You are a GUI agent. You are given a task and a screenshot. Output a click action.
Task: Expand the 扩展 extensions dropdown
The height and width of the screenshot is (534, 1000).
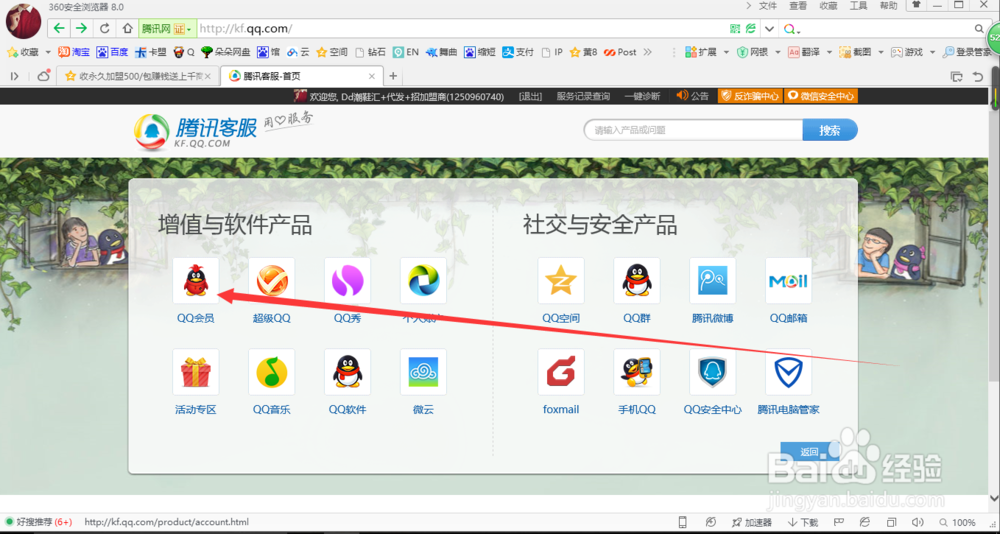(726, 52)
